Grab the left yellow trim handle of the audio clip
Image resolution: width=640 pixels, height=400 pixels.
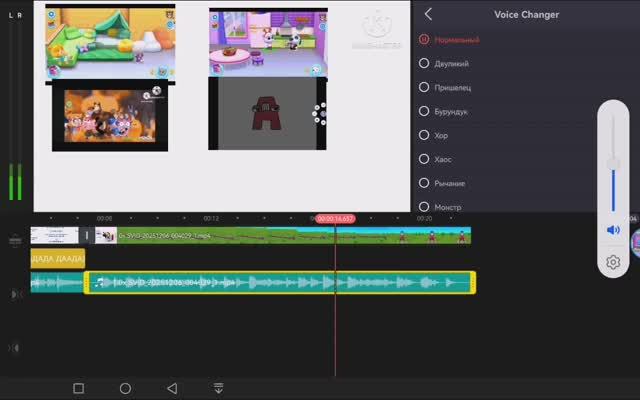point(87,282)
